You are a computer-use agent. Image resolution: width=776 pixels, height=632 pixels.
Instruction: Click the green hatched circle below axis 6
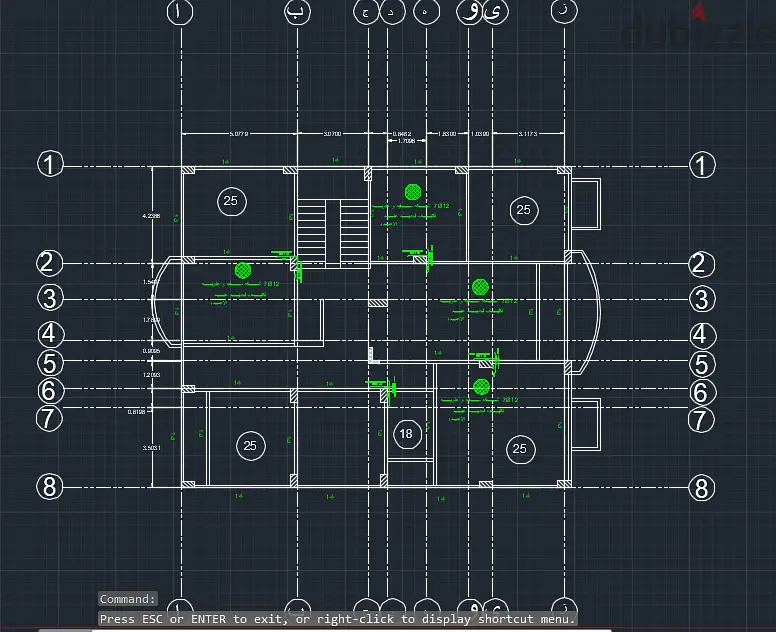coord(481,387)
